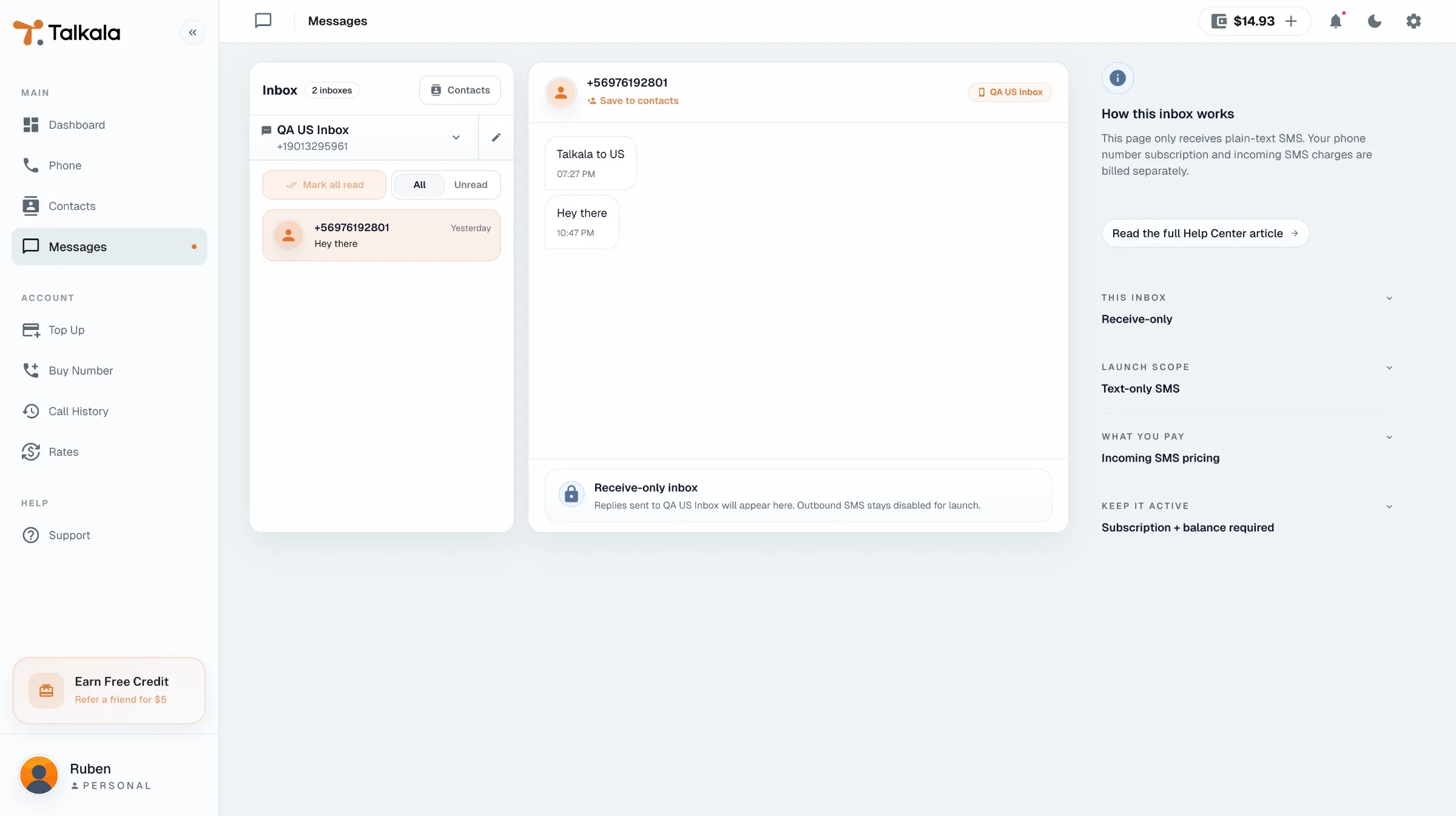Viewport: 1456px width, 816px height.
Task: Click the Buy Number phone-plus icon
Action: 31,371
